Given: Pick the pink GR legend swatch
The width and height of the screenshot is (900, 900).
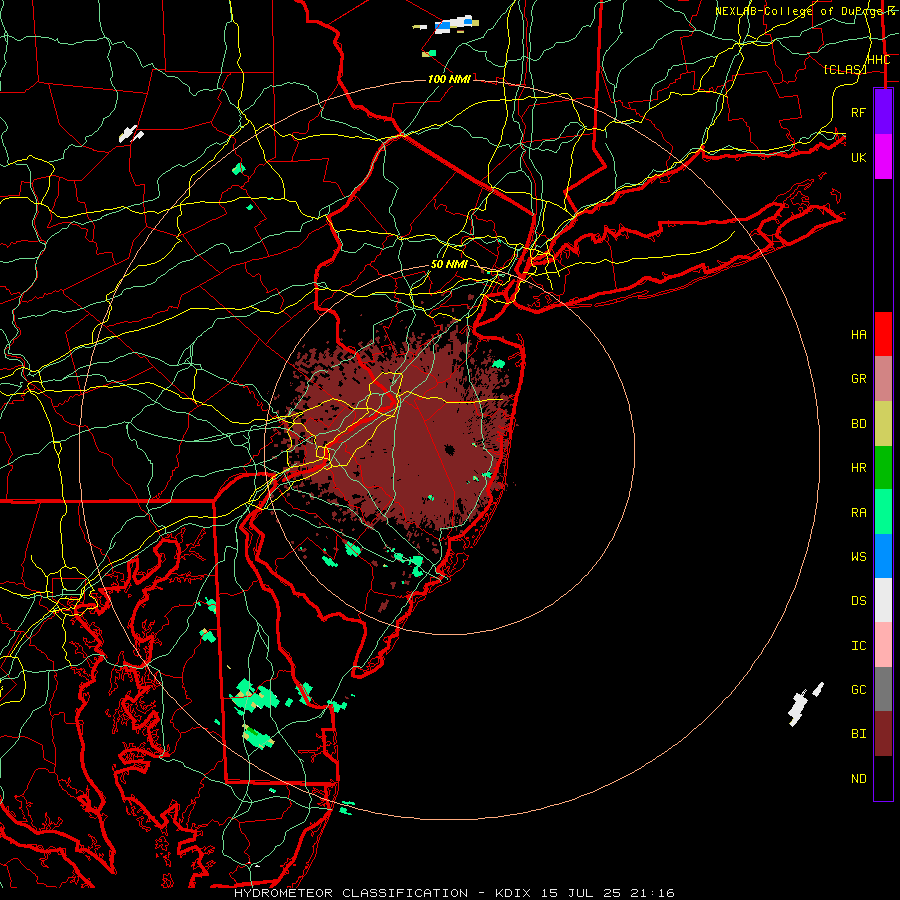Looking at the screenshot, I should (883, 379).
